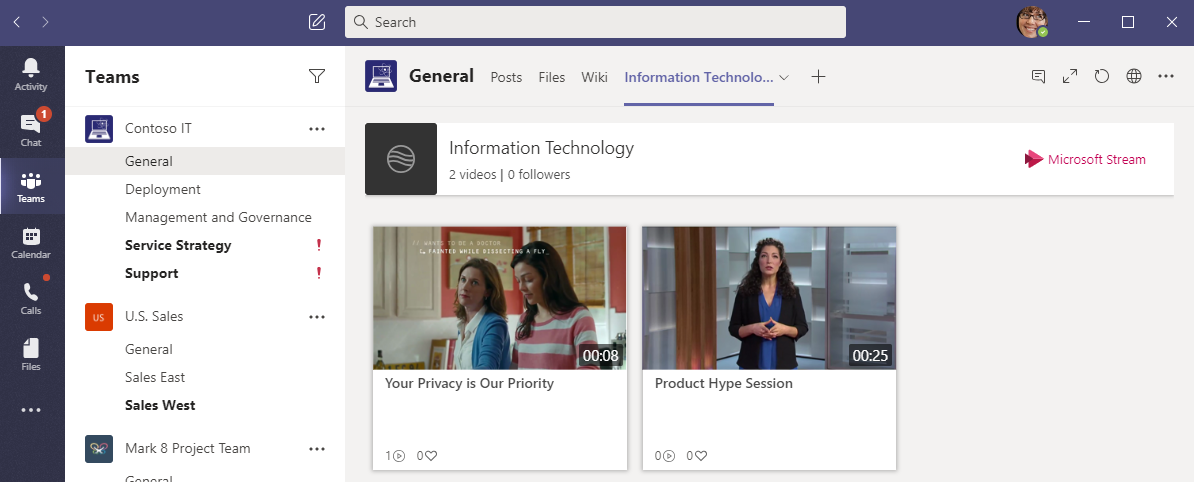Open the tab's website via globe icon
The image size is (1194, 482).
1134,76
